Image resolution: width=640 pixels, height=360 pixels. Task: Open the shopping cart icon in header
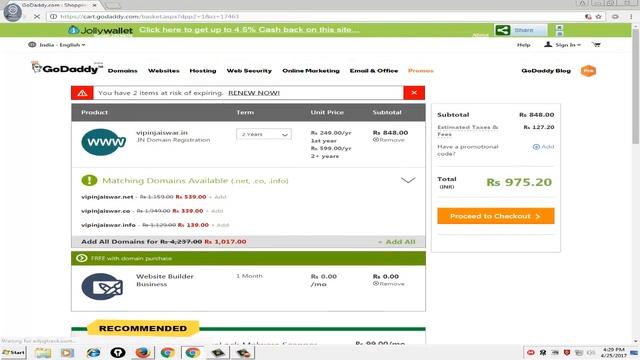coord(596,44)
